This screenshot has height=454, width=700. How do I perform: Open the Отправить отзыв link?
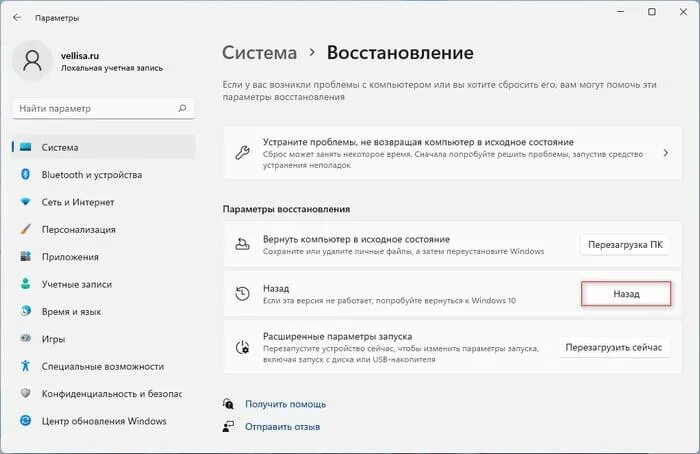(x=282, y=427)
